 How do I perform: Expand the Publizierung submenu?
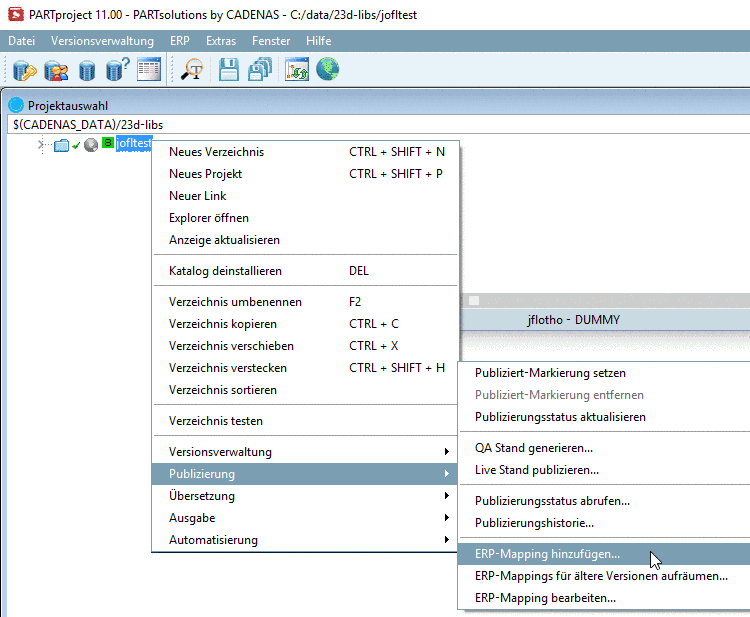[x=305, y=474]
